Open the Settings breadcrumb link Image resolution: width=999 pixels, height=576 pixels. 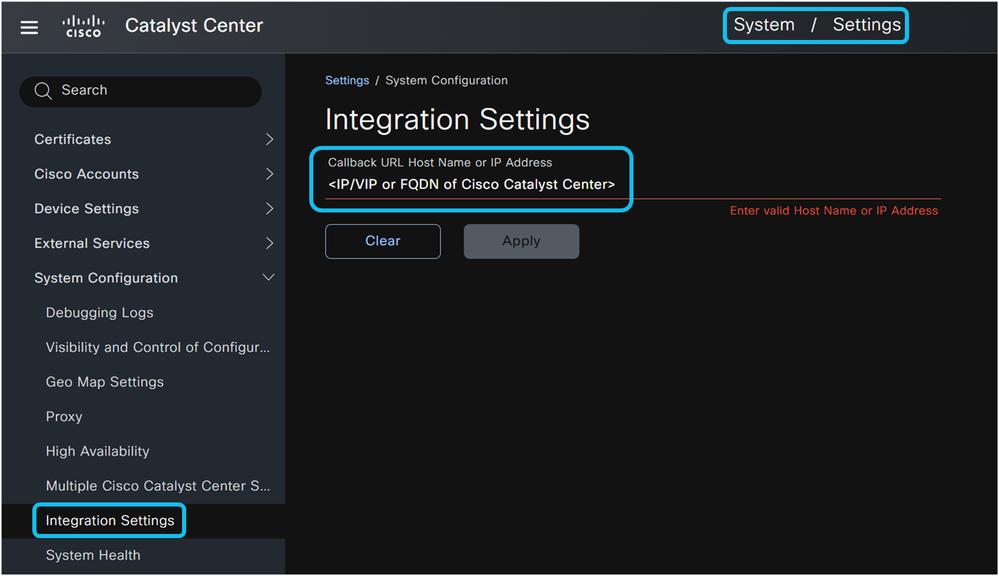click(x=347, y=80)
